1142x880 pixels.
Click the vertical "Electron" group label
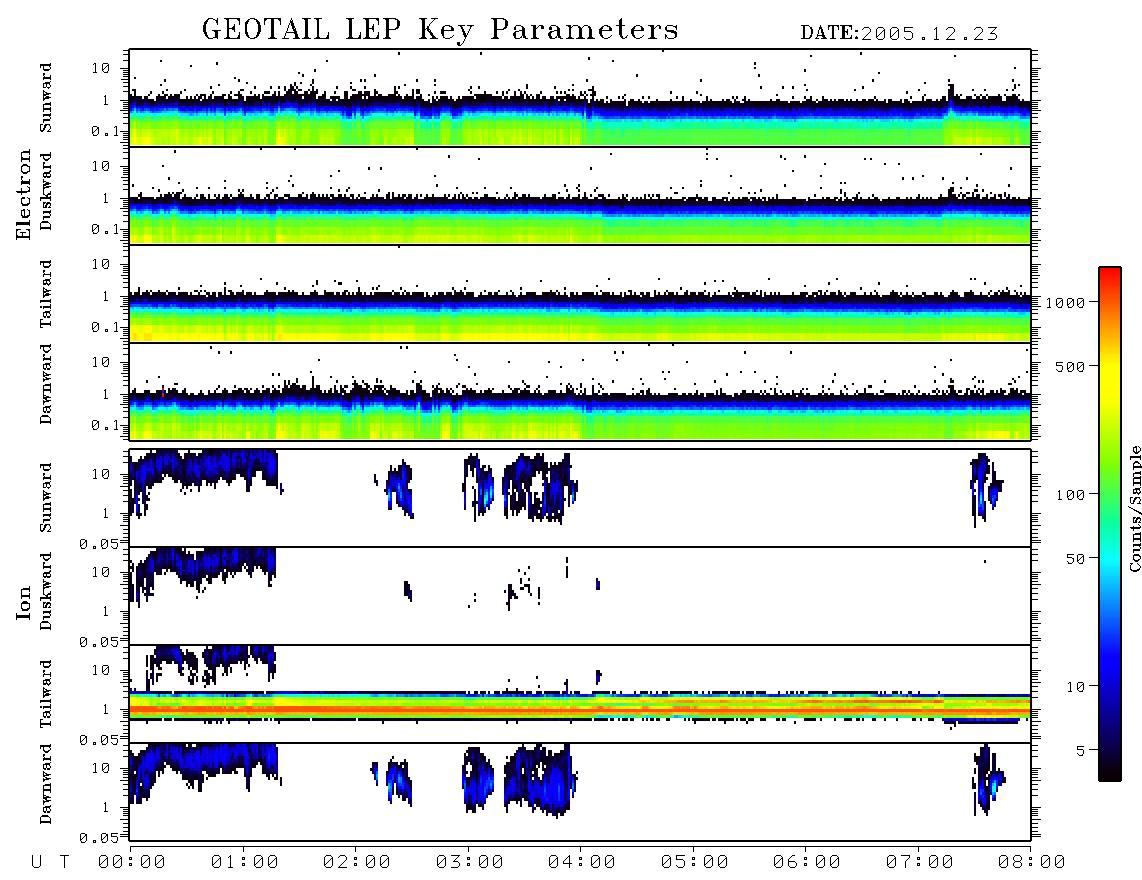click(24, 194)
